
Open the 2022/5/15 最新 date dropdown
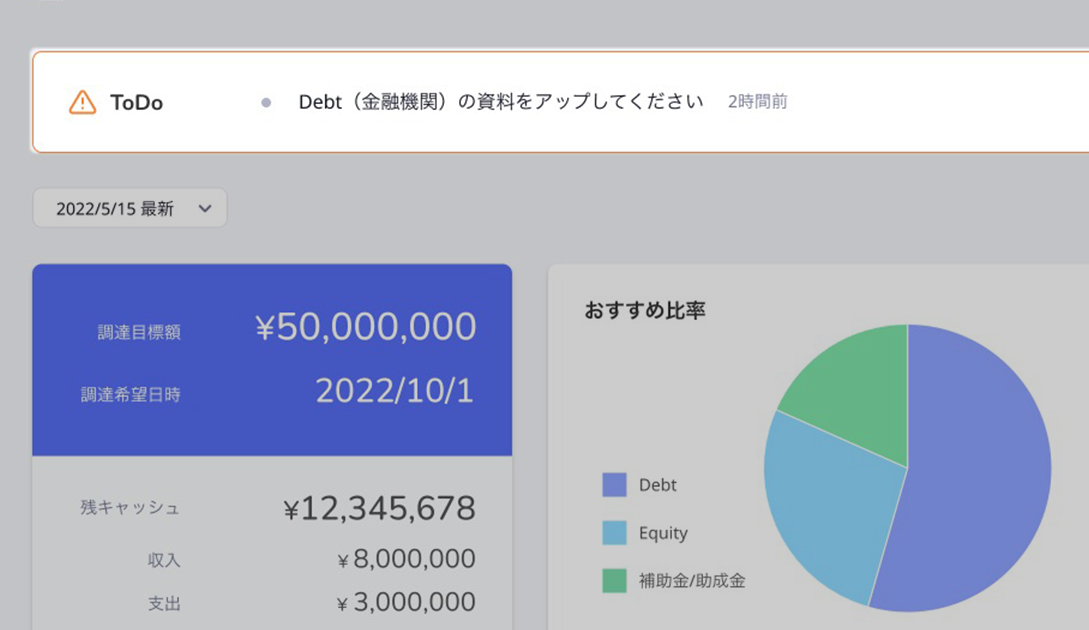(129, 208)
